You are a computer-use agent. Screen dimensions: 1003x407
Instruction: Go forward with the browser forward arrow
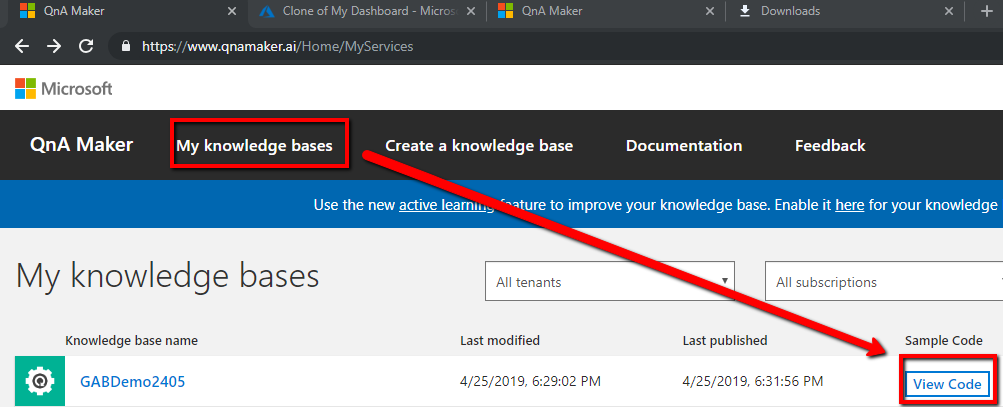click(x=54, y=46)
